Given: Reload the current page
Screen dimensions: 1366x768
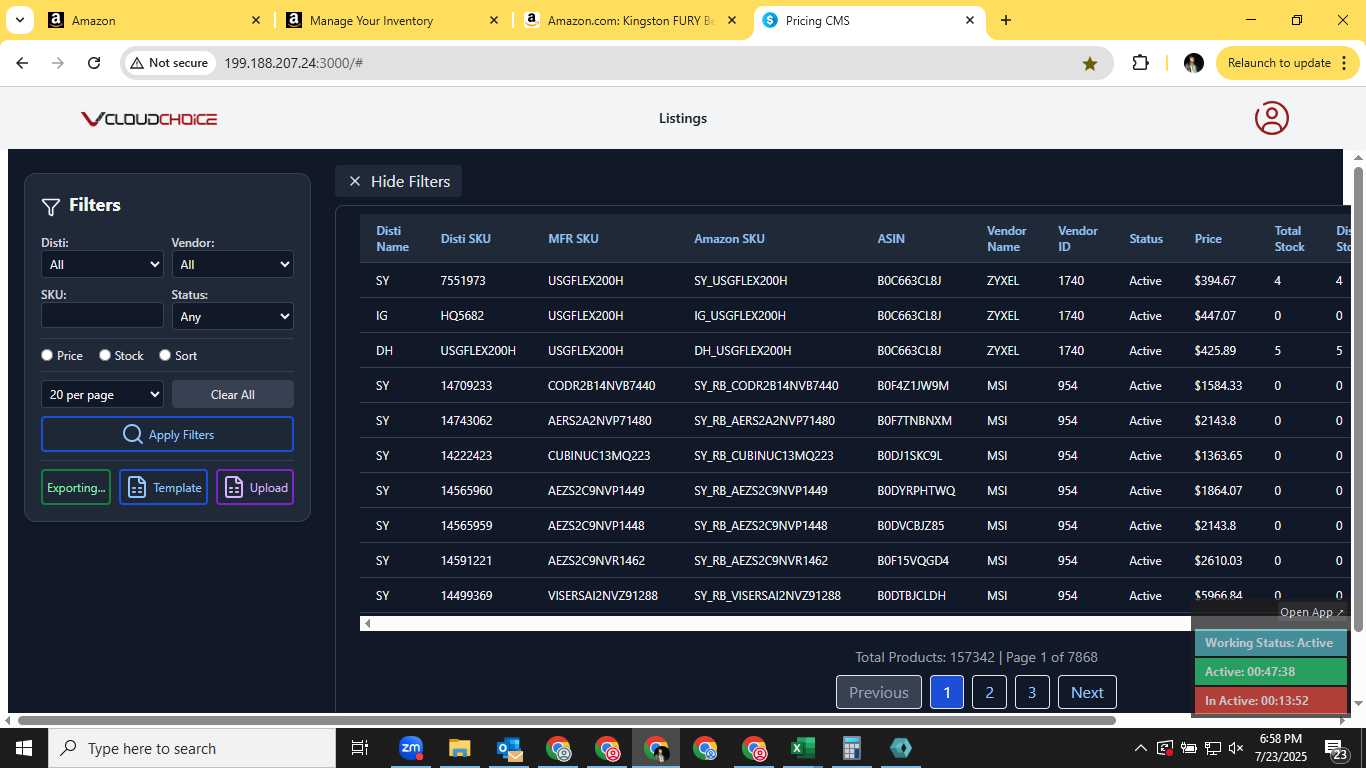Looking at the screenshot, I should 94,63.
